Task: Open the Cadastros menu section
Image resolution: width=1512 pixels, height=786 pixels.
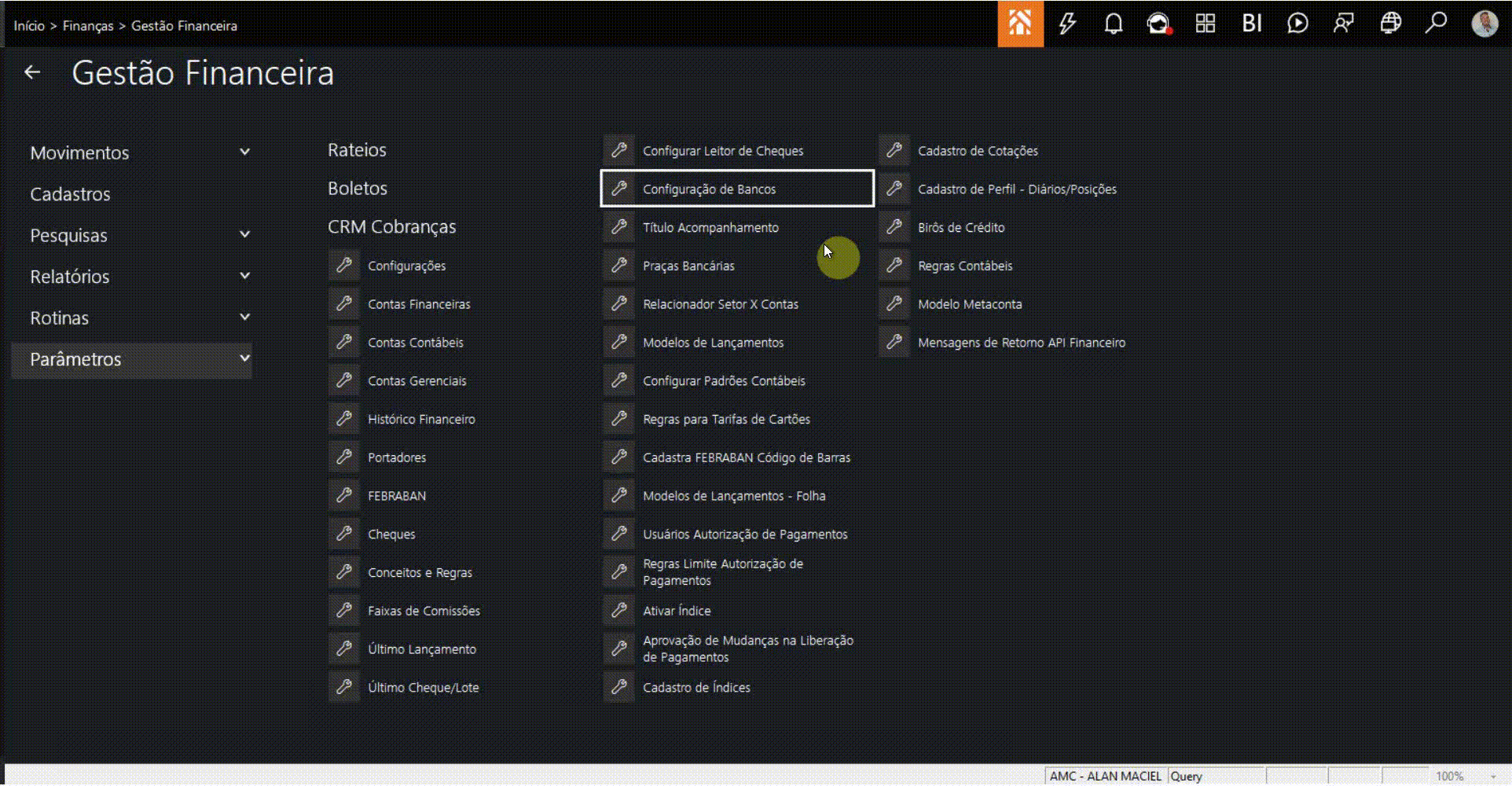Action: pyautogui.click(x=70, y=194)
